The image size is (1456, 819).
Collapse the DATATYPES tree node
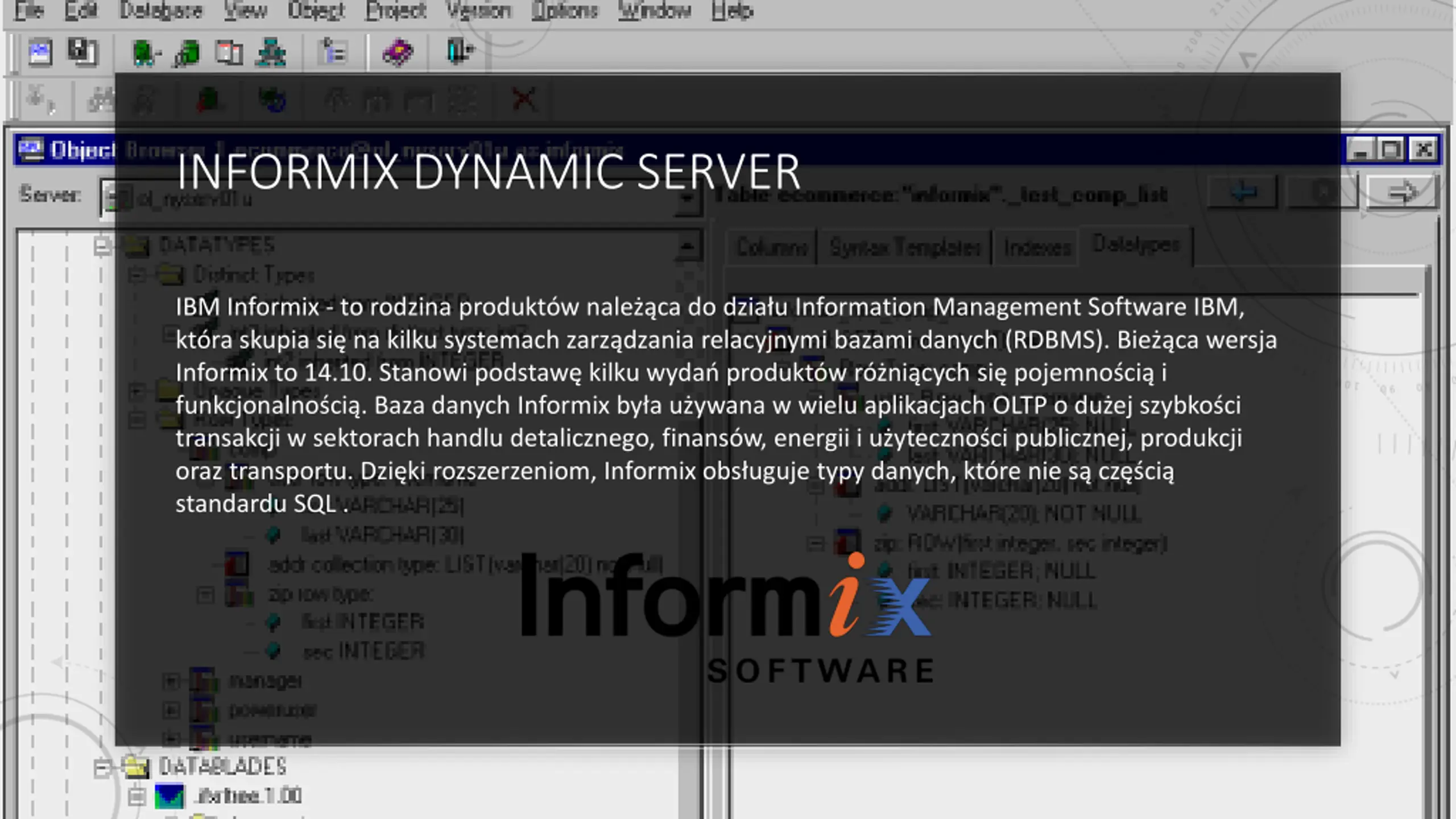click(102, 246)
